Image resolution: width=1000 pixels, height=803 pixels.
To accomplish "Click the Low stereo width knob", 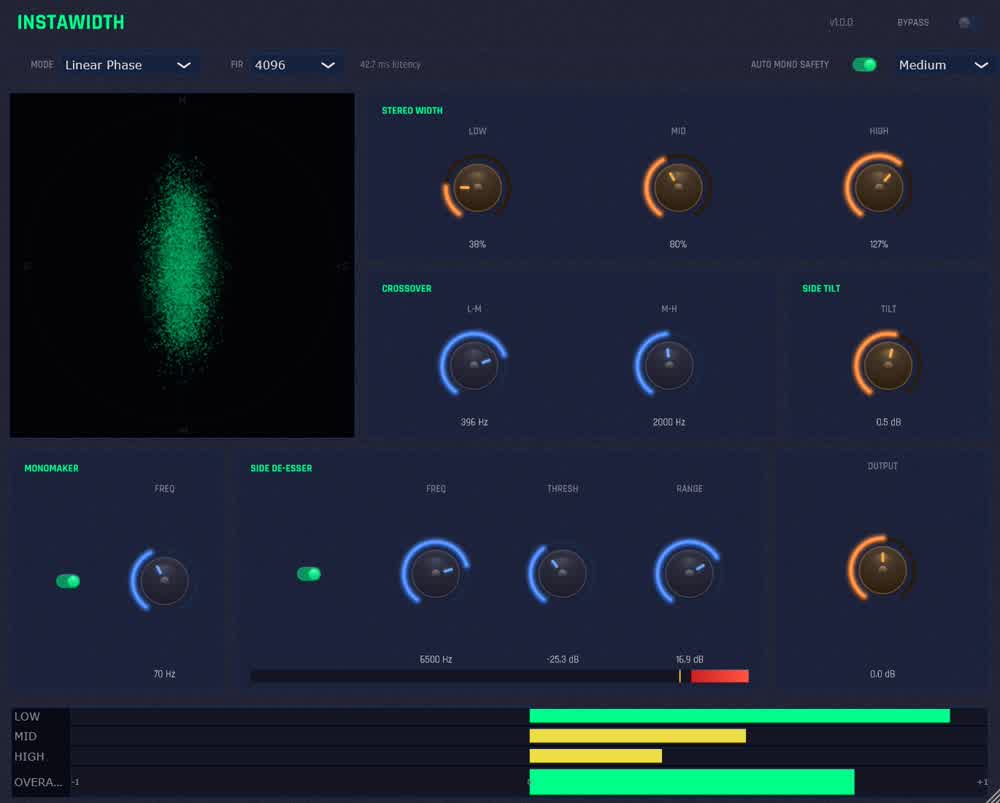I will (477, 188).
